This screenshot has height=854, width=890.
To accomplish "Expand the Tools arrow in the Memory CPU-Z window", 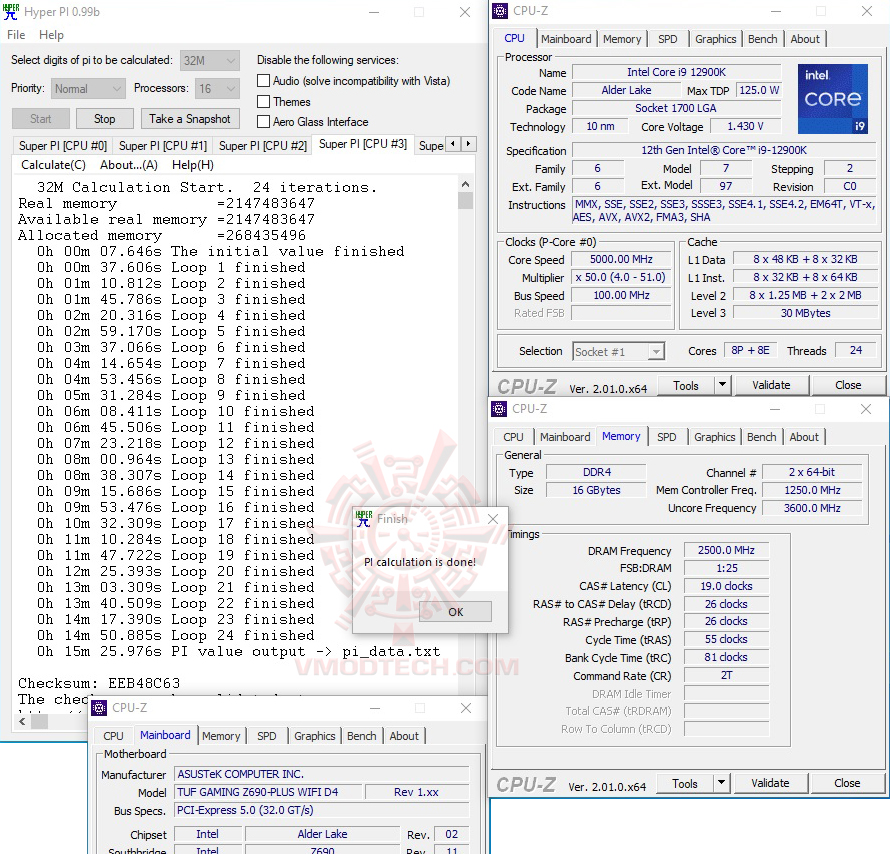I will (x=721, y=783).
